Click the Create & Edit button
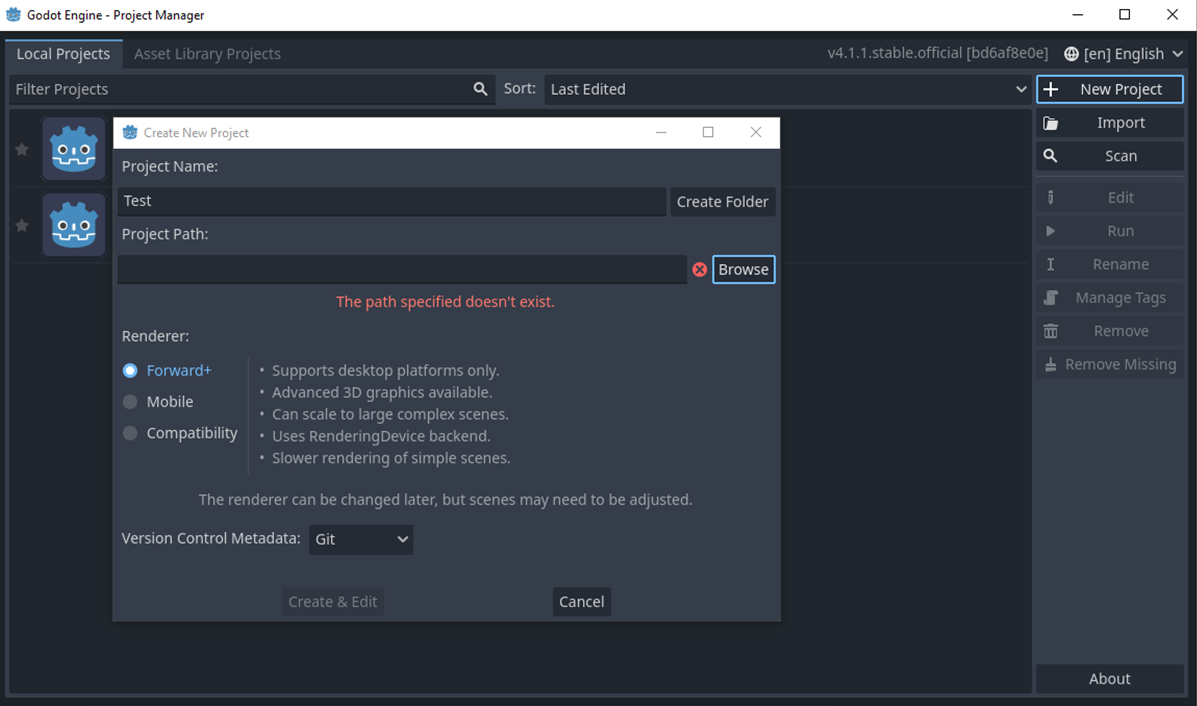 (333, 601)
